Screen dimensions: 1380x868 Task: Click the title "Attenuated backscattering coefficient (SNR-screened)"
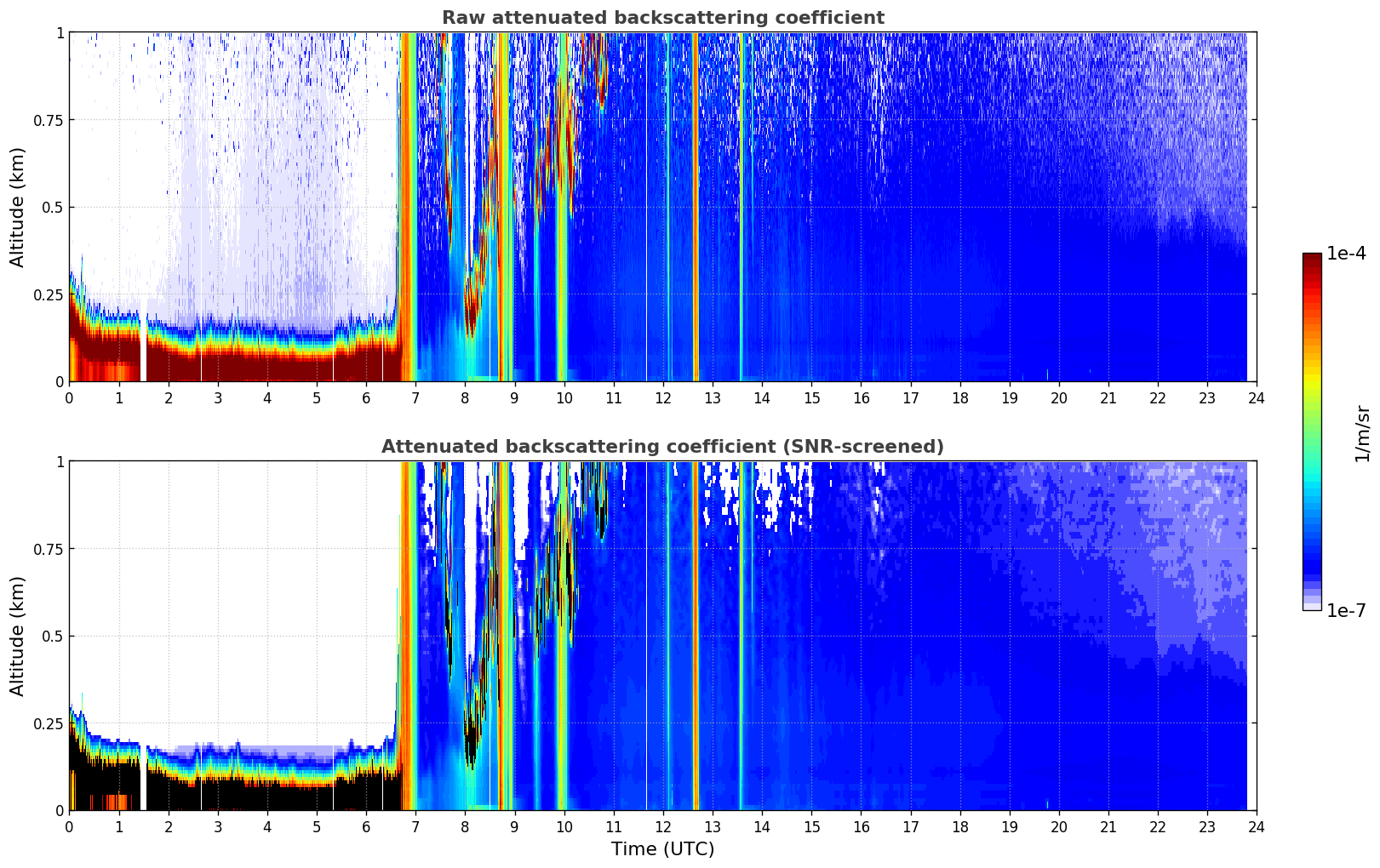662,447
